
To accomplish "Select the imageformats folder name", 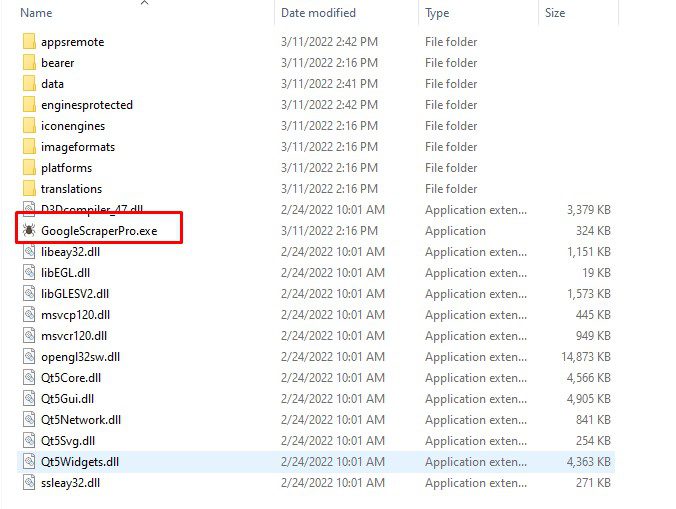I will [78, 147].
